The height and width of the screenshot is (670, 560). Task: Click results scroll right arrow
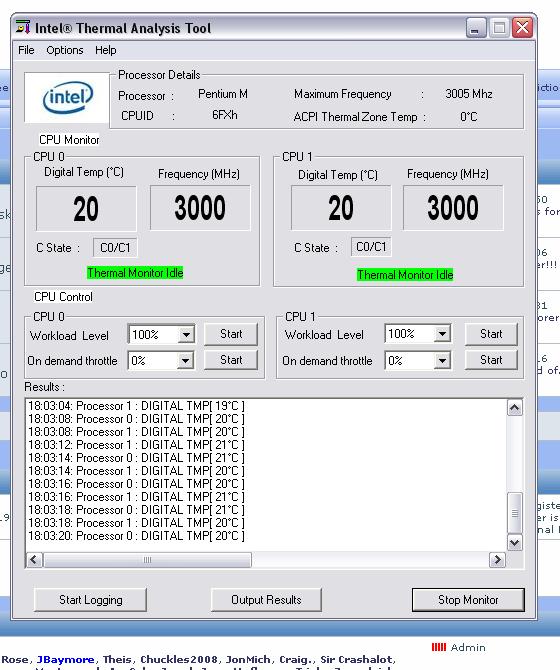497,560
